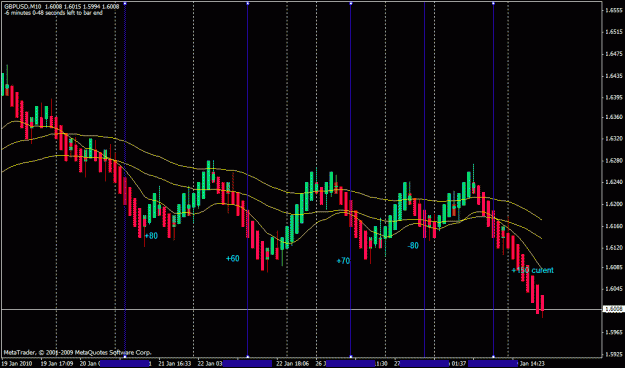Click the '19 Jan 17:09' time axis label

tap(56, 364)
